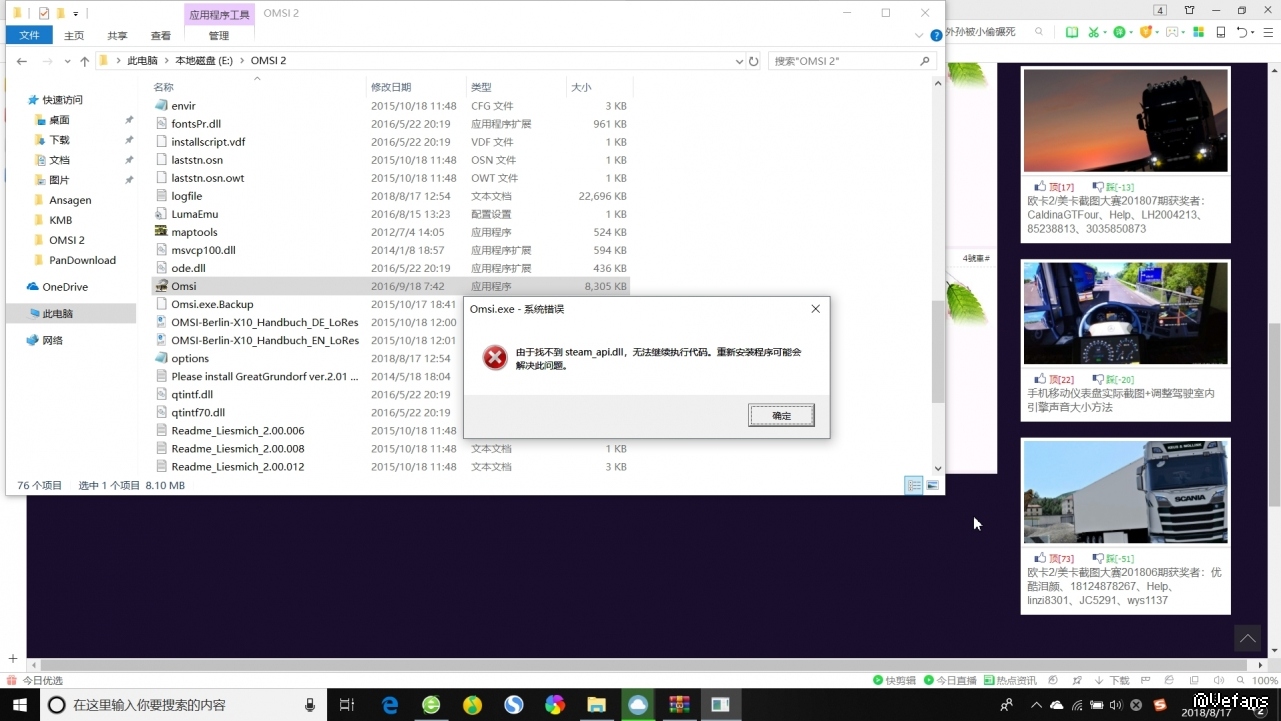Viewport: 1281px width, 721px height.
Task: Open Task View on the taskbar
Action: [347, 705]
